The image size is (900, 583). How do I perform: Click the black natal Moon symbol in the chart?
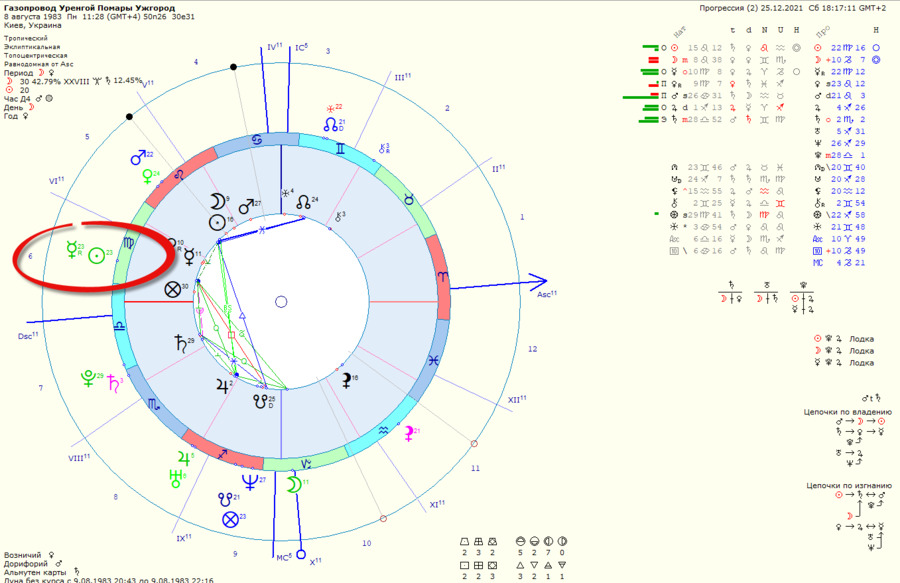click(214, 199)
